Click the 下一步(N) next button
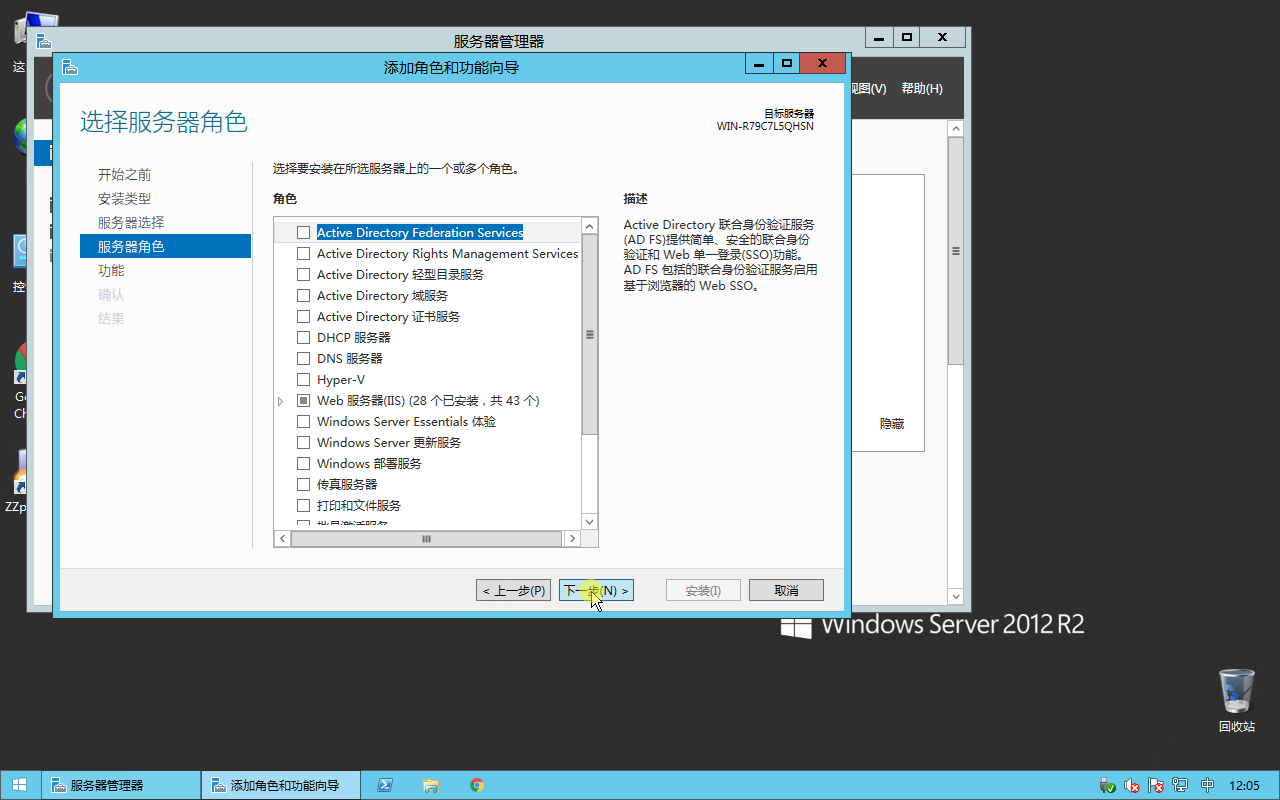Viewport: 1280px width, 800px height. click(x=597, y=590)
